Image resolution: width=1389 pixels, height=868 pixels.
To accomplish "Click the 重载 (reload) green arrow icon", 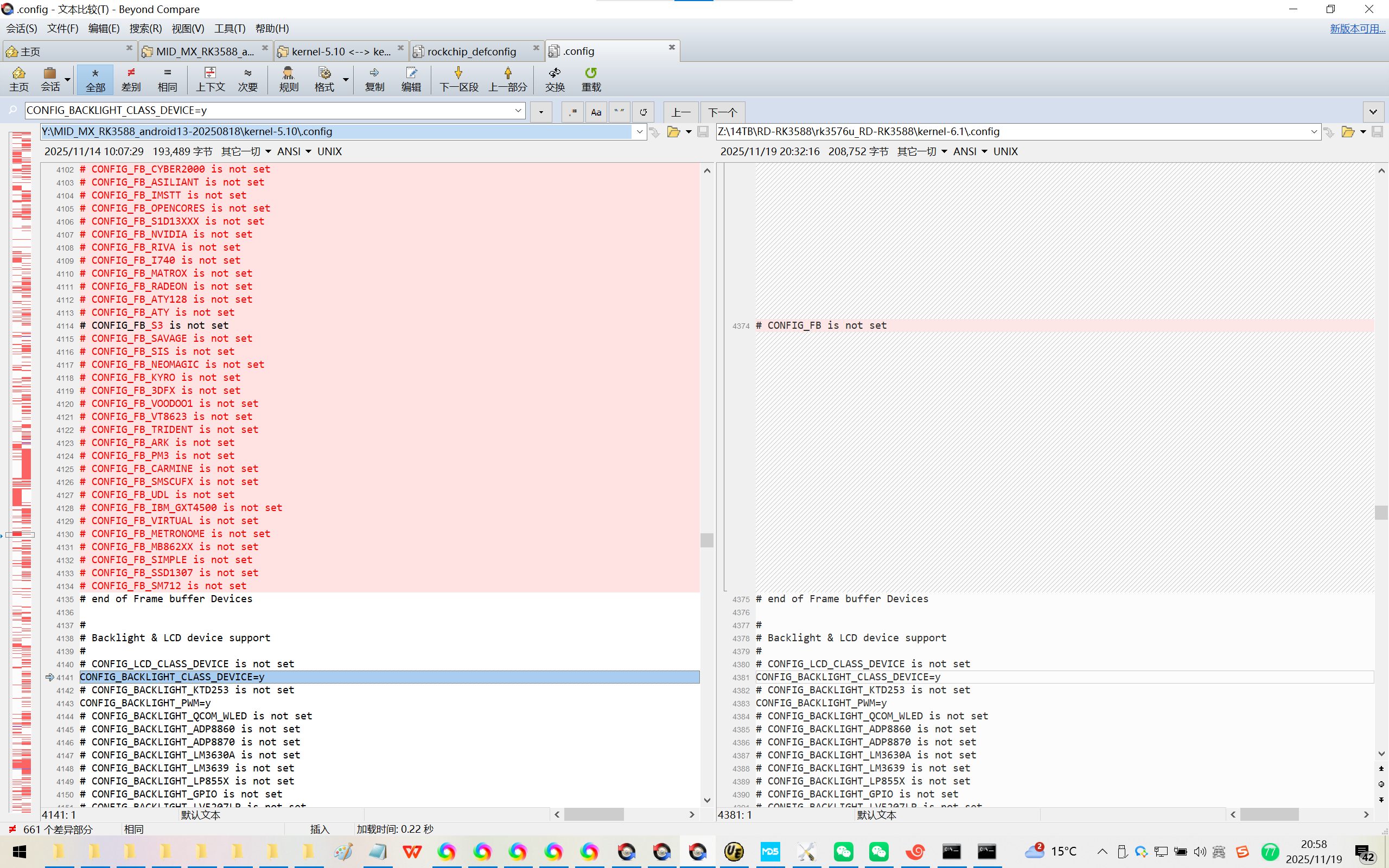I will coord(591,79).
